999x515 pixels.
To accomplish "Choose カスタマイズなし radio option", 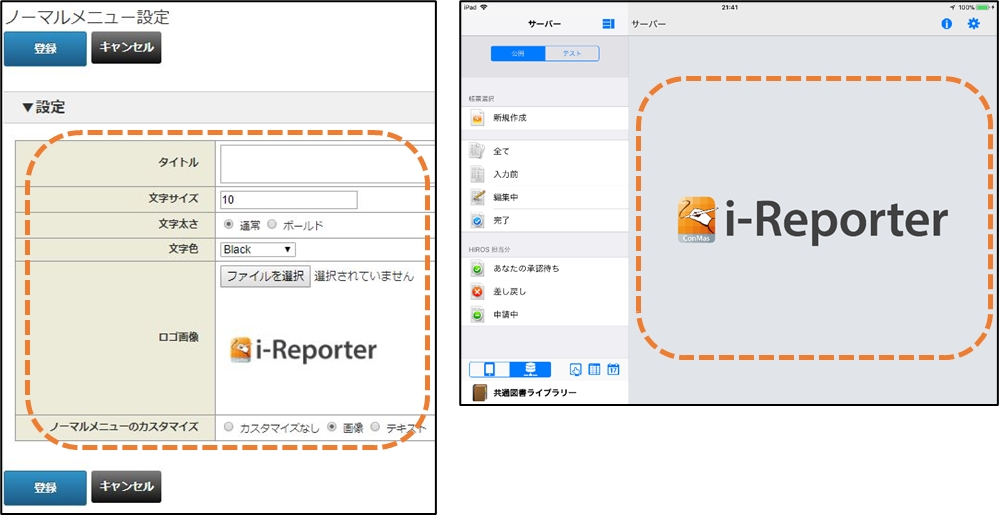I will click(229, 427).
